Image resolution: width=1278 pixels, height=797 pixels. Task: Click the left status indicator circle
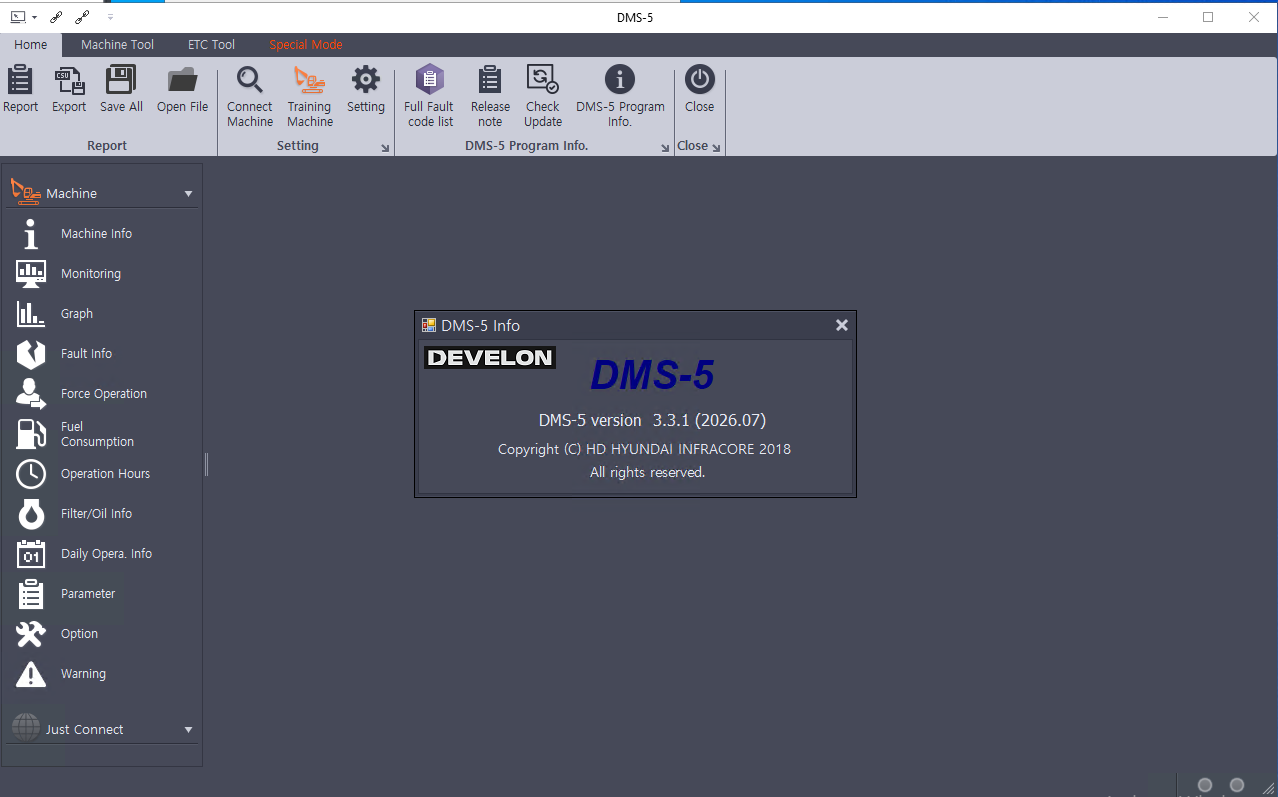click(1205, 785)
